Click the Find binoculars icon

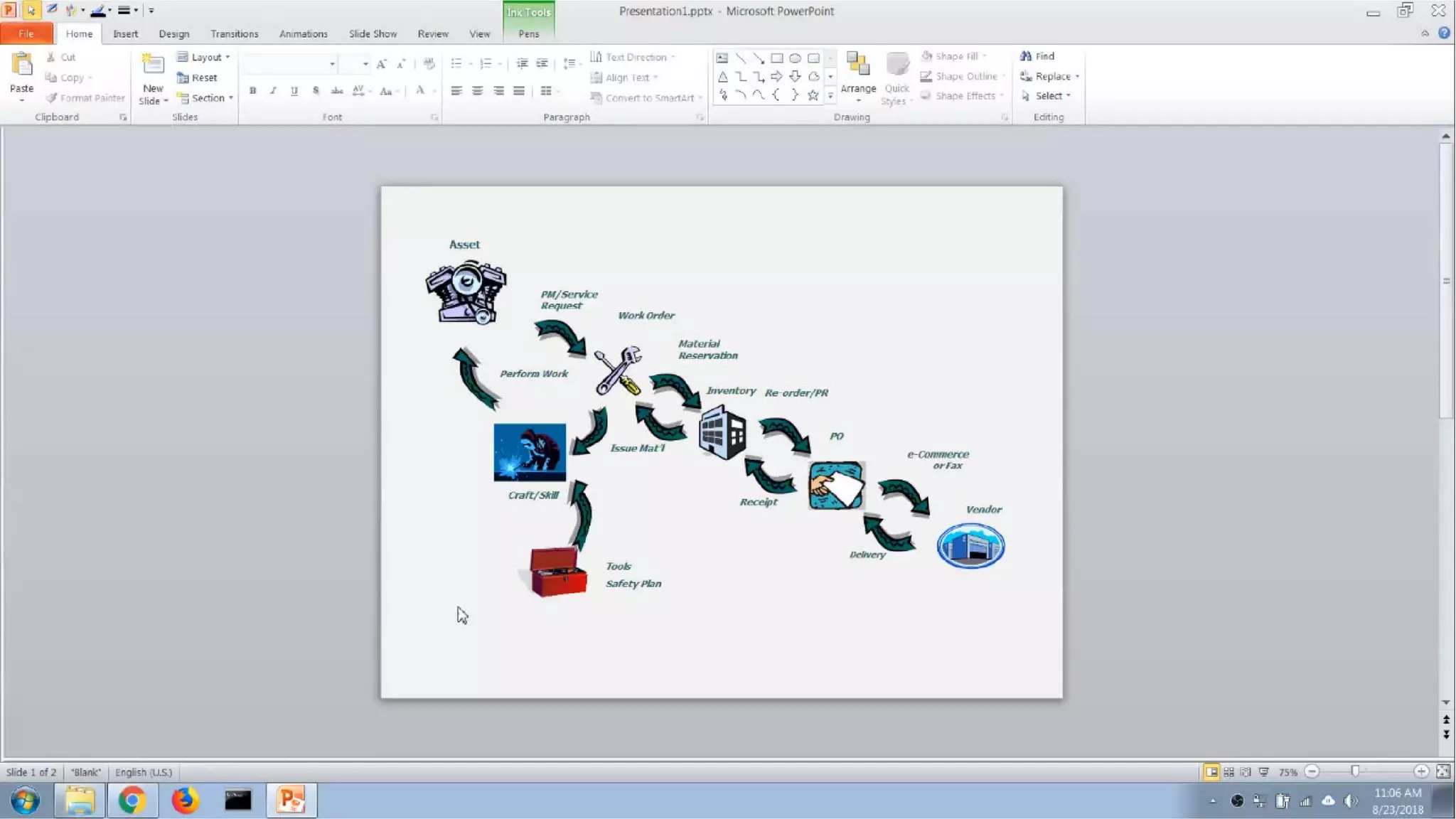[x=1026, y=56]
